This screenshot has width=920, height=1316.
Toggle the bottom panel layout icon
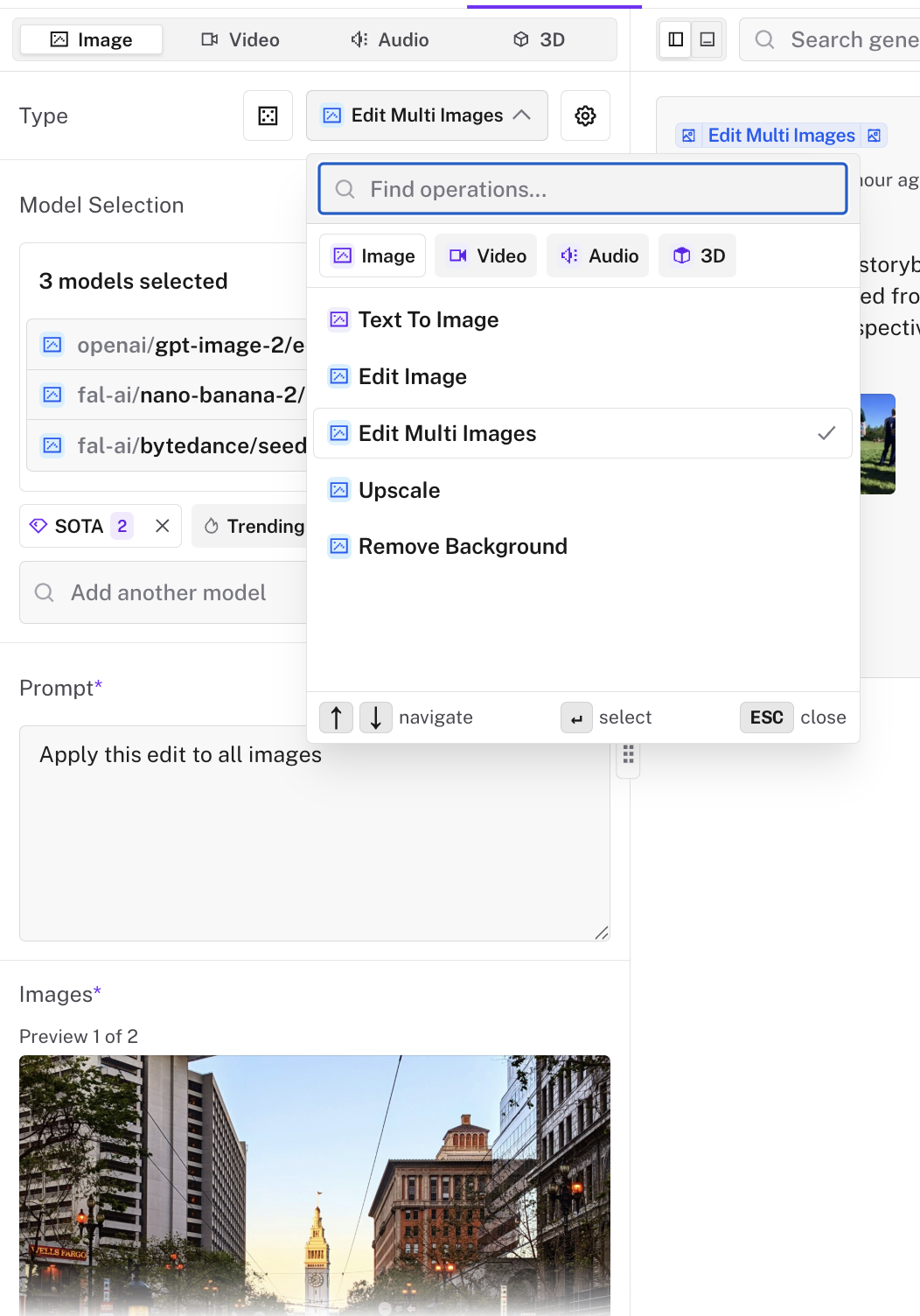coord(707,39)
